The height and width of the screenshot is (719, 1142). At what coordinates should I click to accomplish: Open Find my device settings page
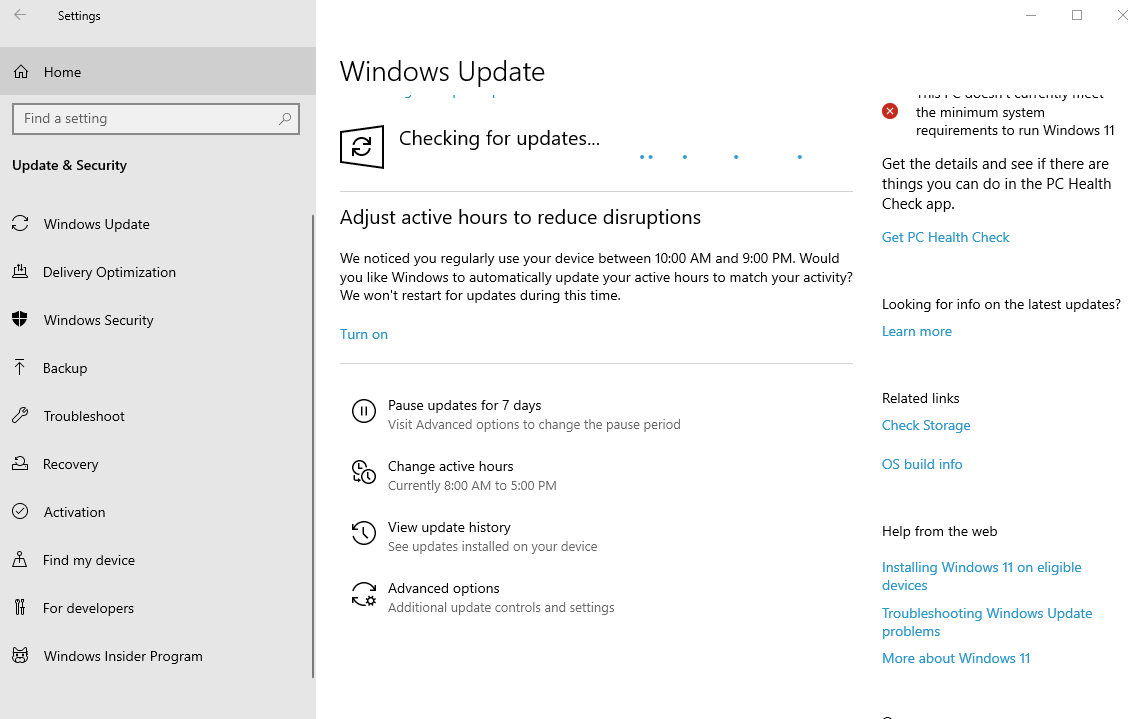coord(89,560)
